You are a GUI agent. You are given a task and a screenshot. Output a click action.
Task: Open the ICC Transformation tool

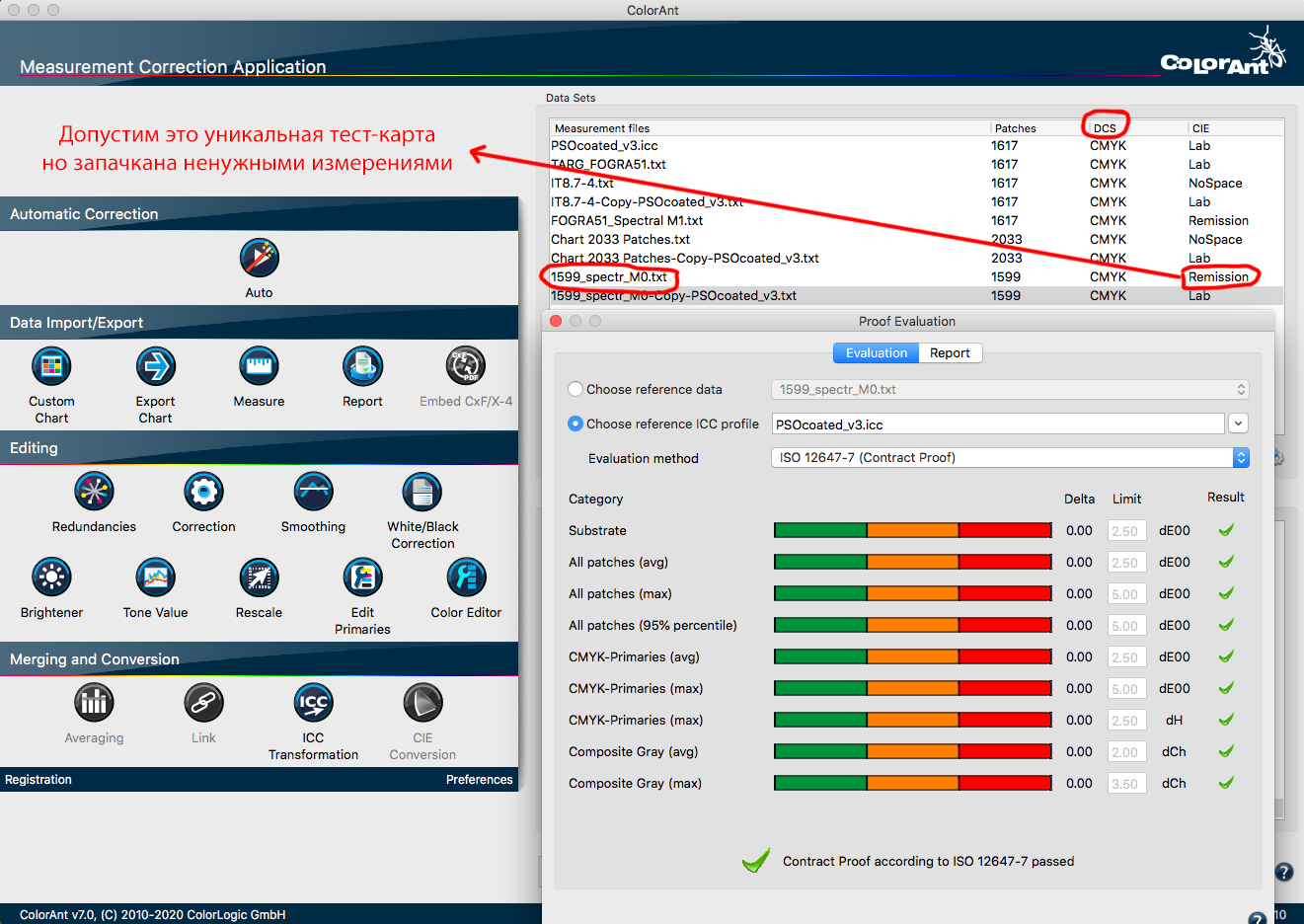[x=313, y=703]
